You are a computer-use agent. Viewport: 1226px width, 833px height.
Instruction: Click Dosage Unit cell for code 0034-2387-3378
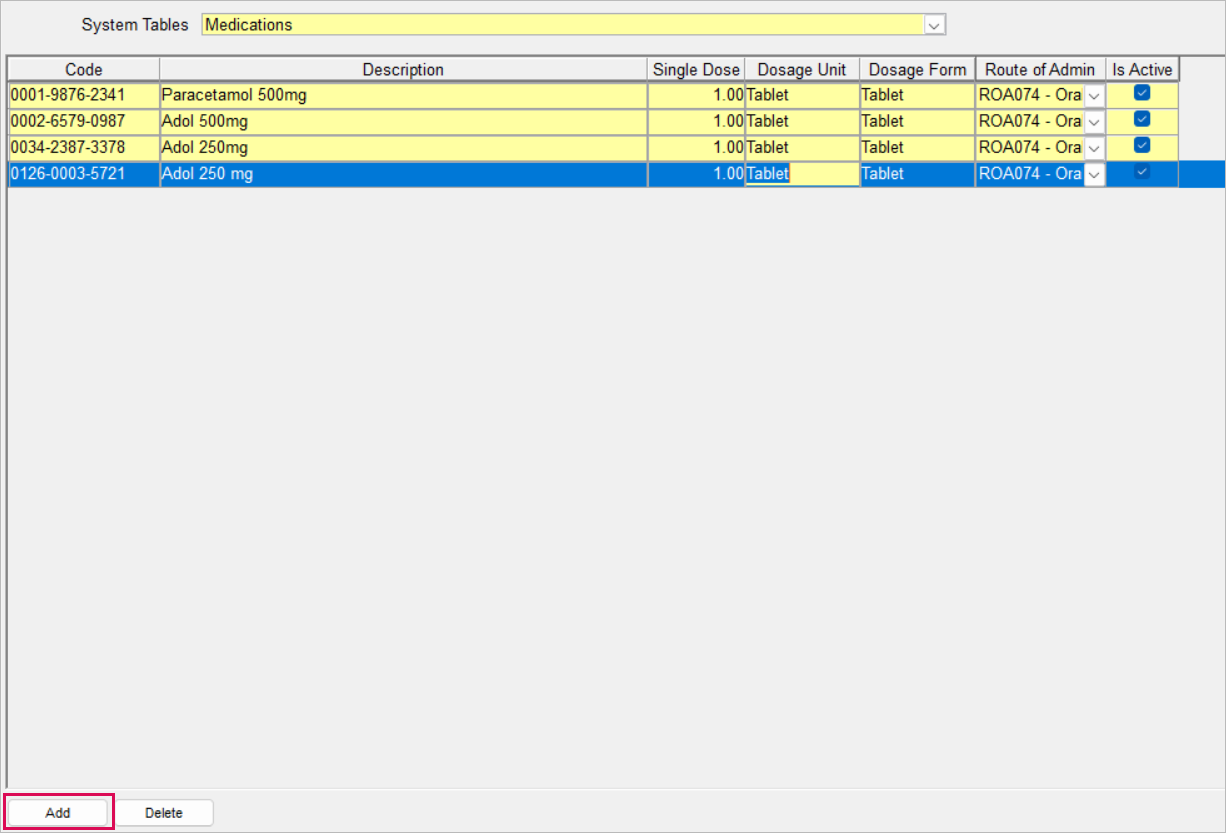802,147
